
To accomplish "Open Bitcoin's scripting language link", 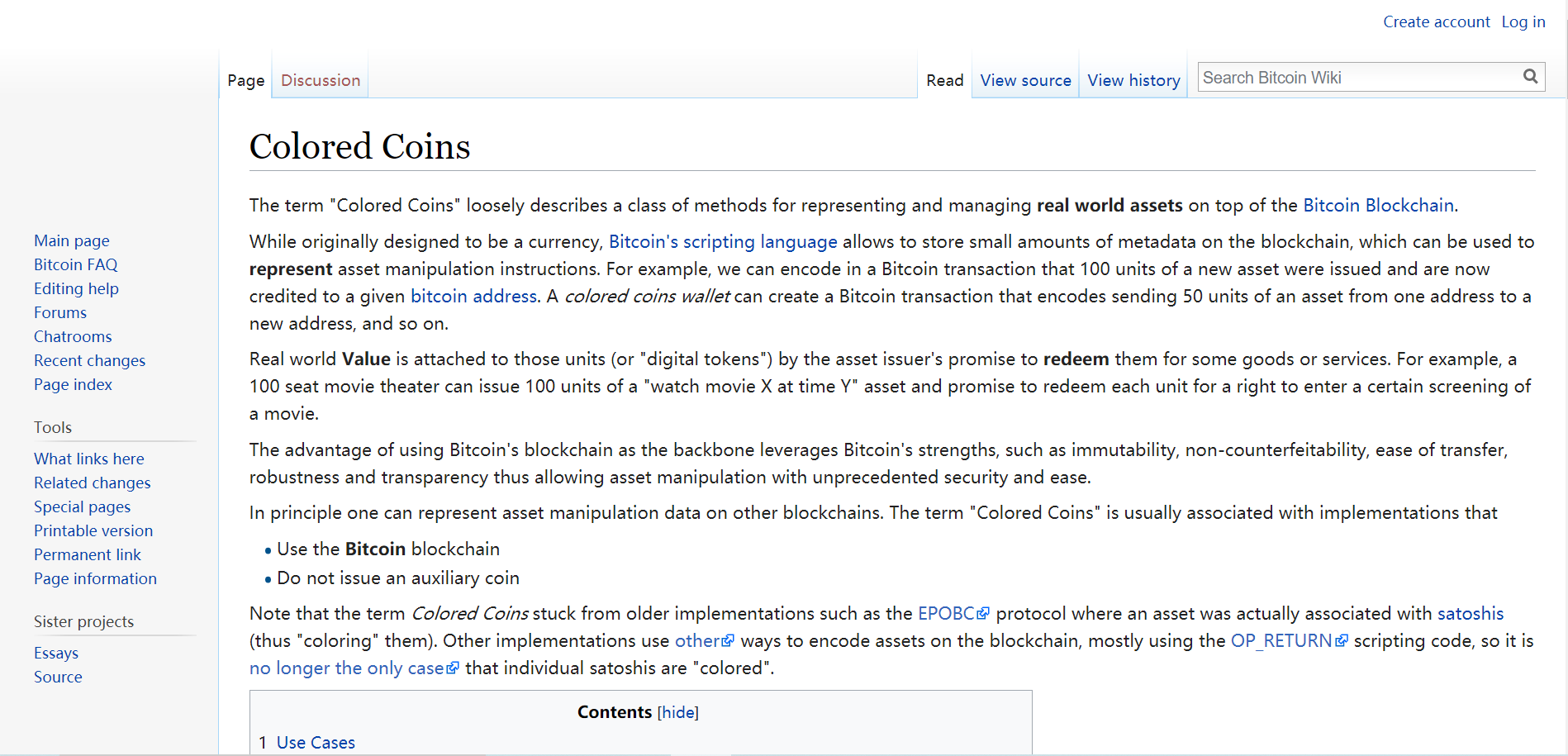I will (x=723, y=241).
